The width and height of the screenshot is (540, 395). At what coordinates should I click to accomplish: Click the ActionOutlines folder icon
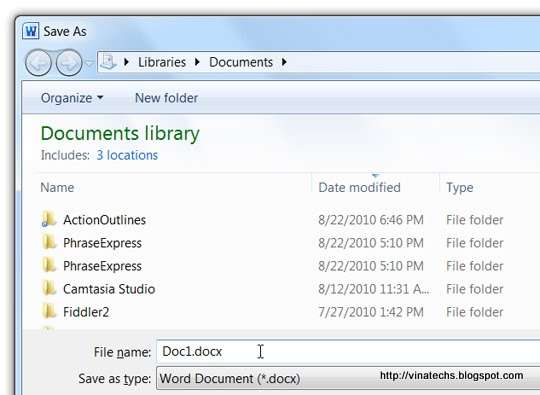pyautogui.click(x=49, y=219)
